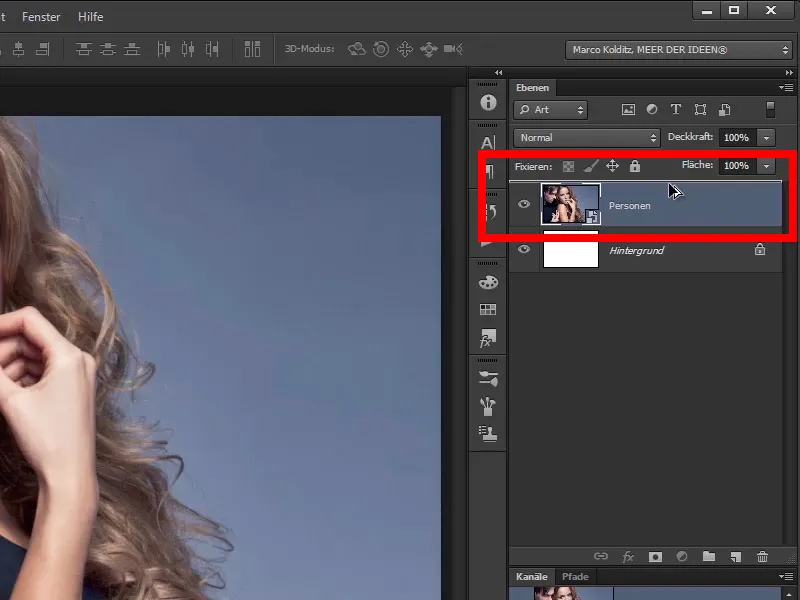Hide the Personen layer
The image size is (800, 600).
coord(524,204)
